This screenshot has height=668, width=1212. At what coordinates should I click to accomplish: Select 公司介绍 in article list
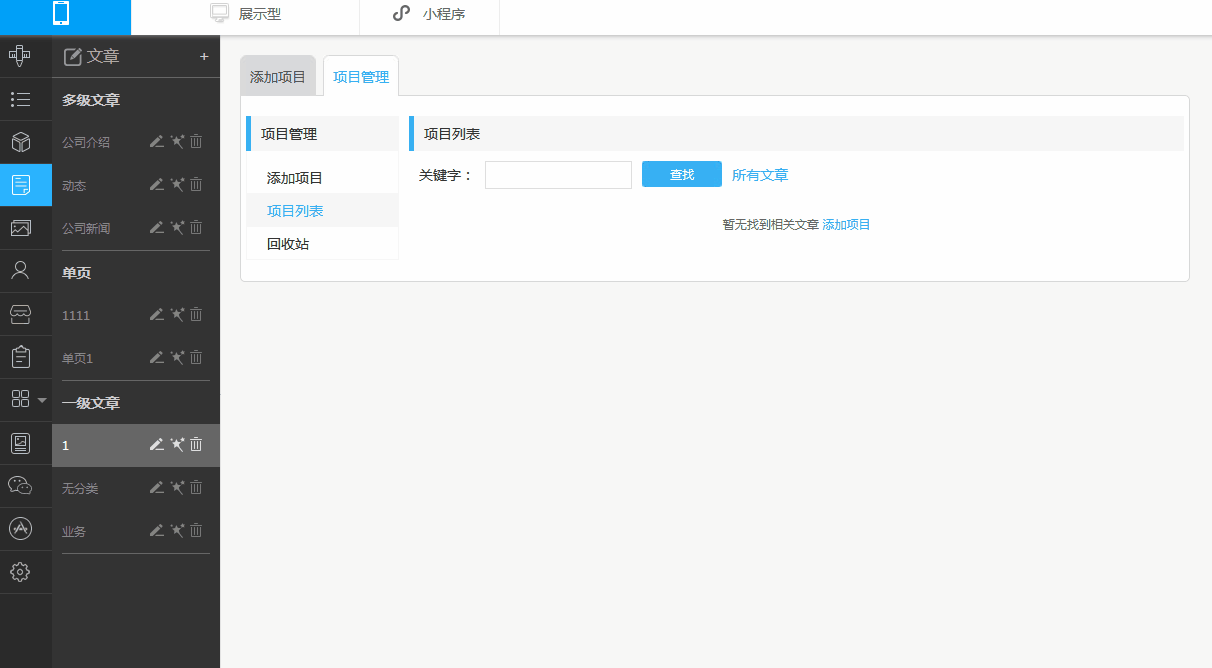coord(86,142)
